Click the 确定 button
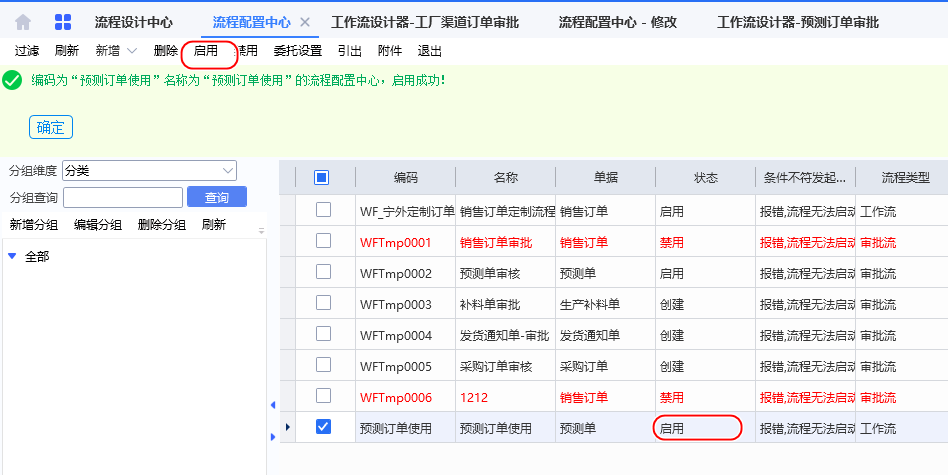 tap(50, 127)
